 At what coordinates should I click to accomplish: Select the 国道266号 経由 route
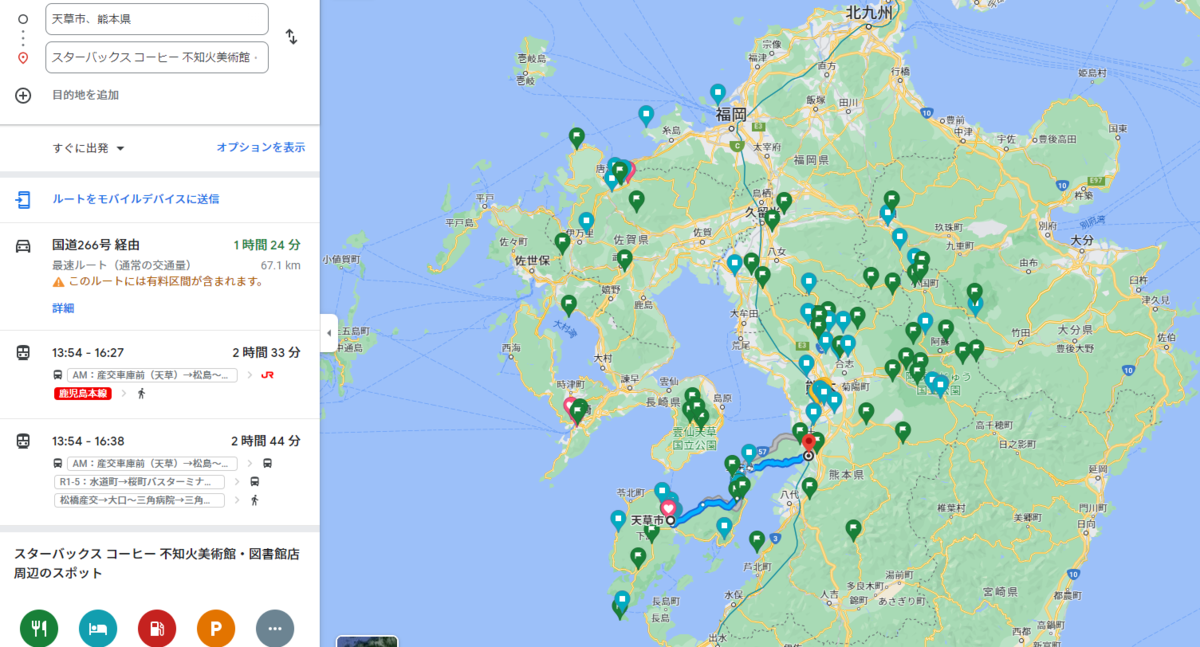(x=160, y=275)
